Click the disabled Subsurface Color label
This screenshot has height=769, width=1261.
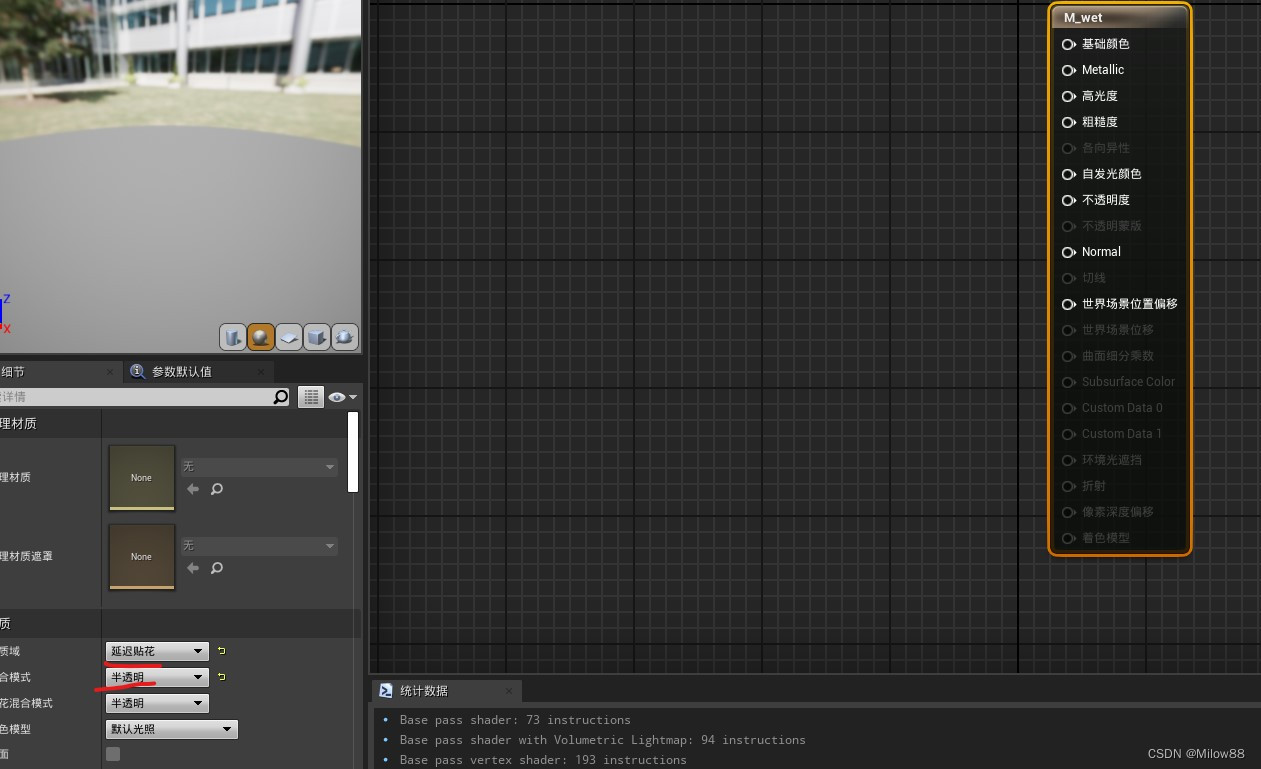point(1128,382)
